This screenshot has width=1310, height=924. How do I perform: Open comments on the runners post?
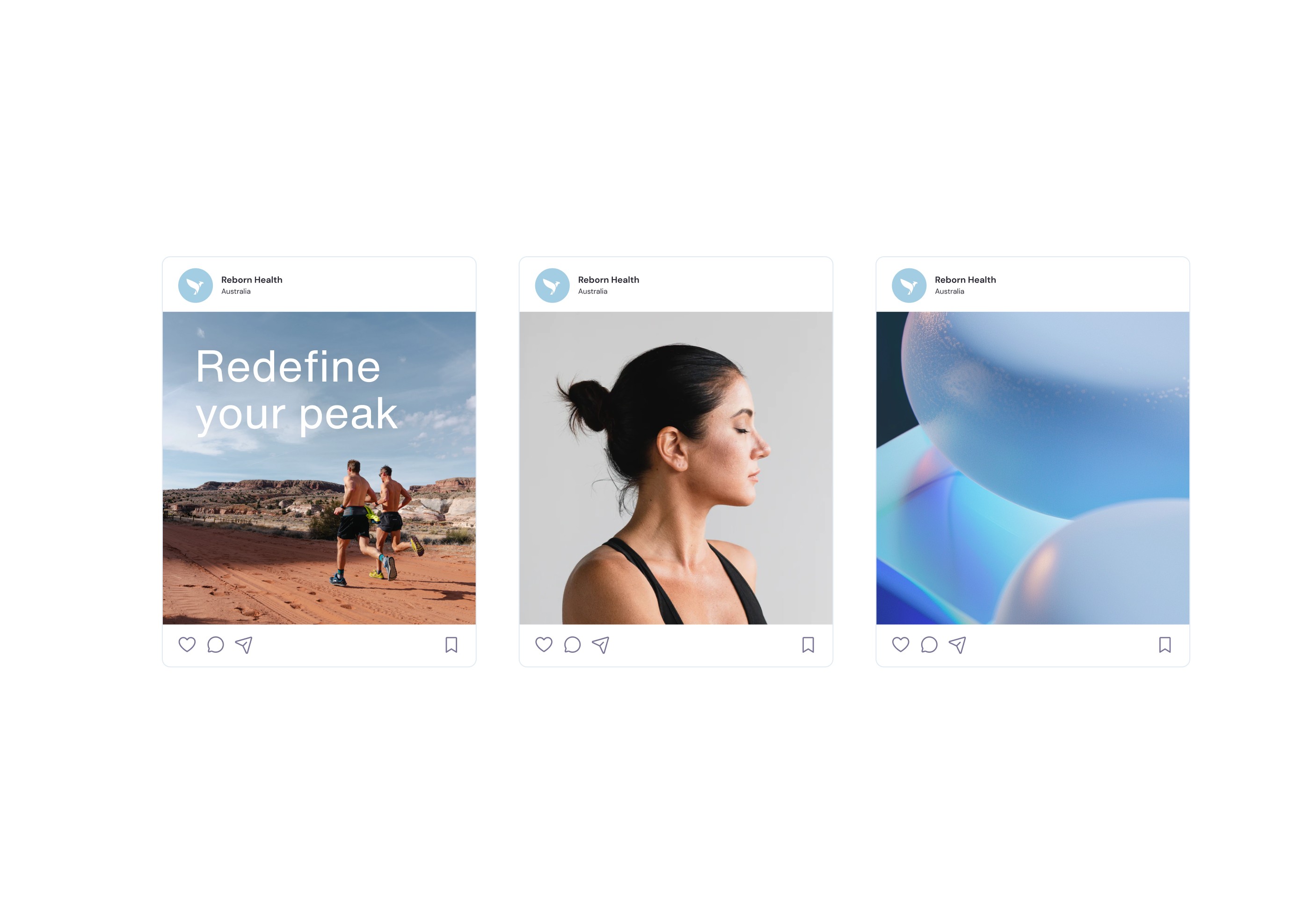[x=216, y=644]
